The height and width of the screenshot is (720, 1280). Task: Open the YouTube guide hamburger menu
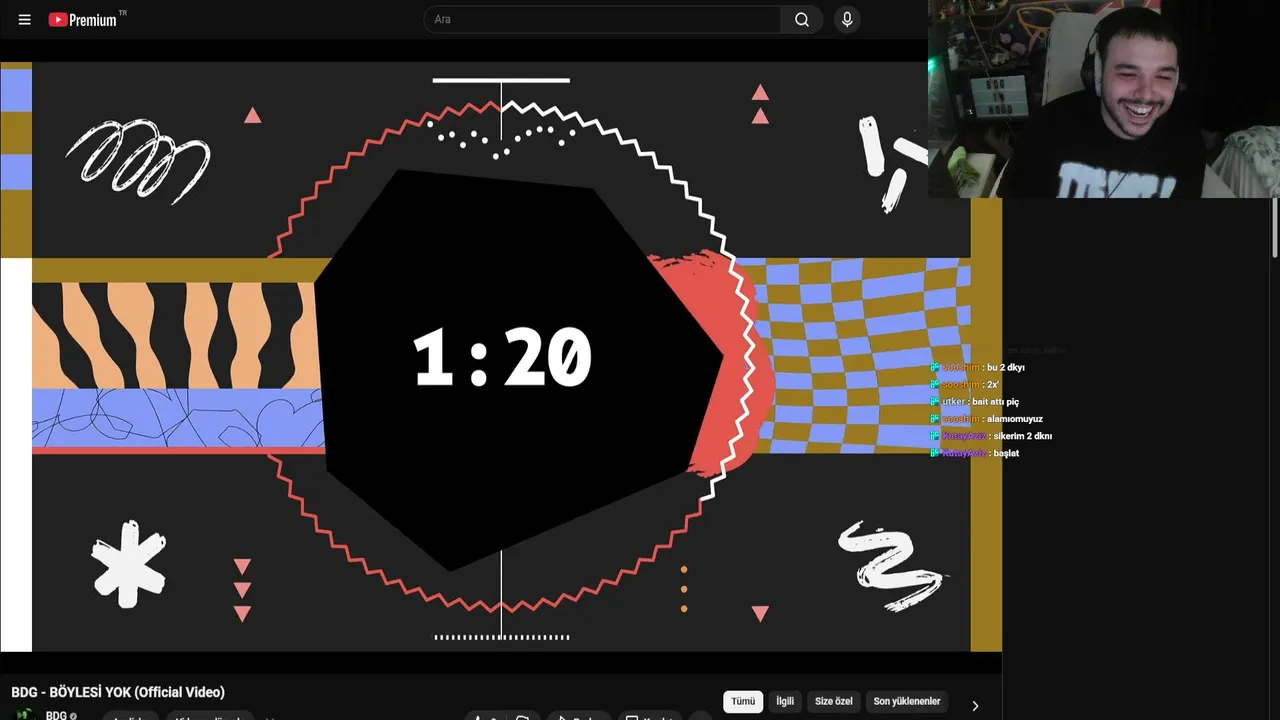[24, 20]
